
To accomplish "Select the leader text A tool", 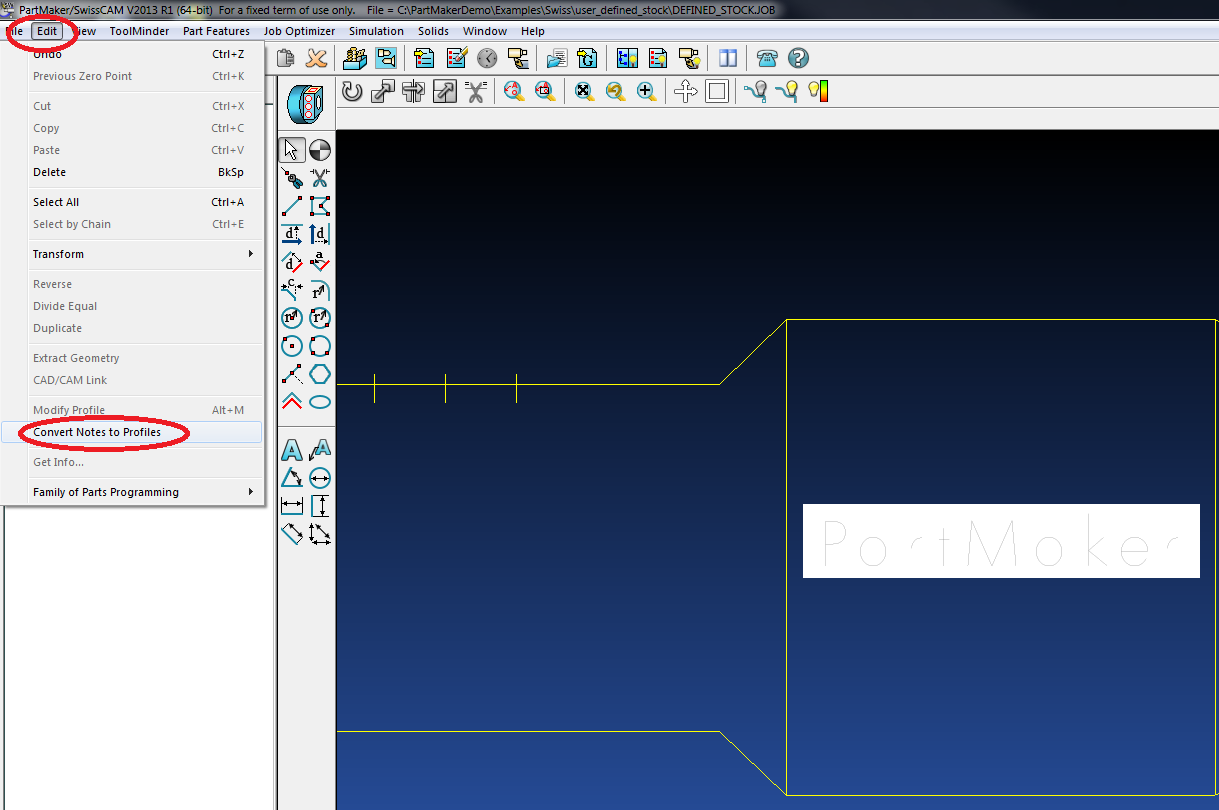I will tap(320, 450).
